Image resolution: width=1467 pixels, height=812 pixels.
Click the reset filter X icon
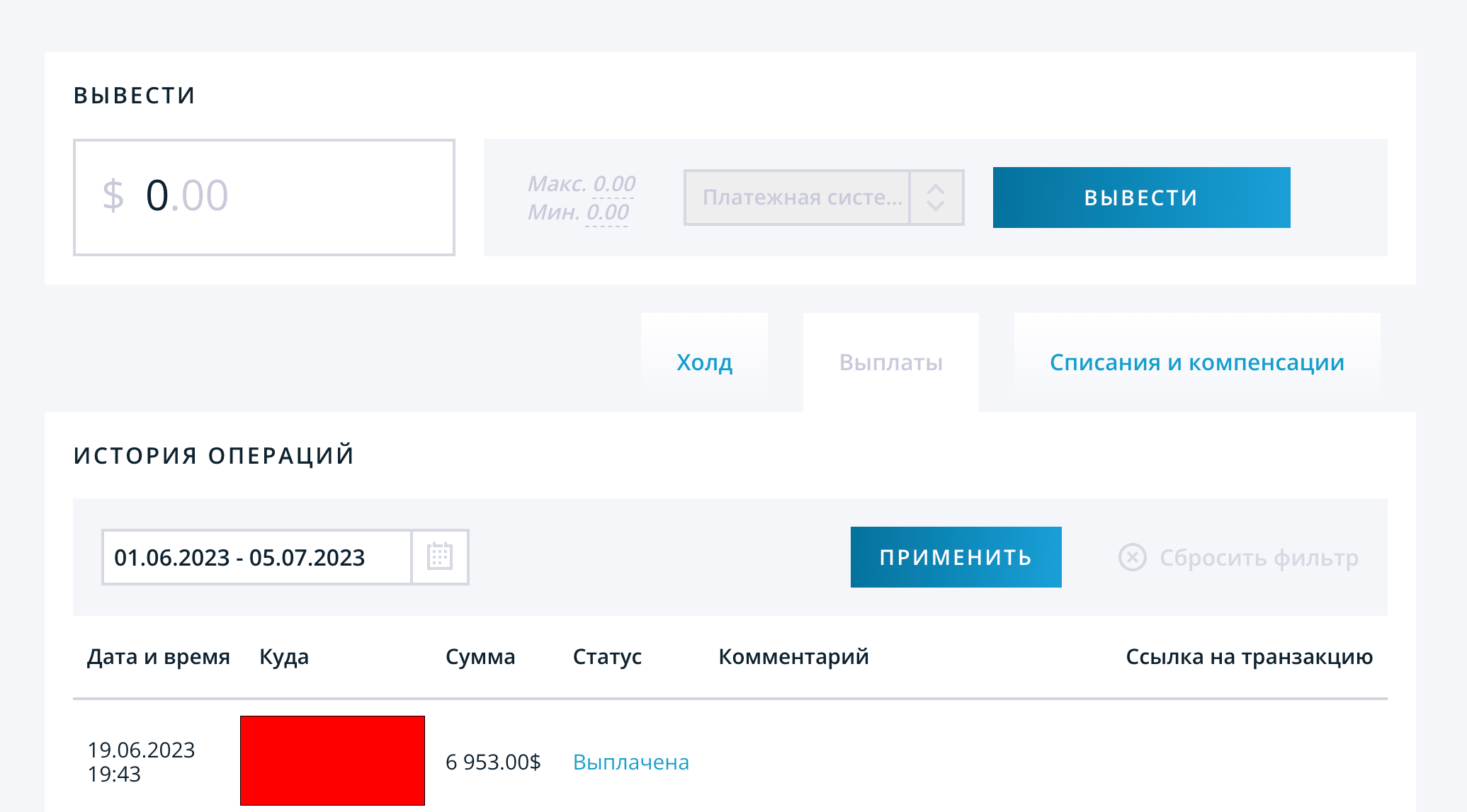[1132, 557]
